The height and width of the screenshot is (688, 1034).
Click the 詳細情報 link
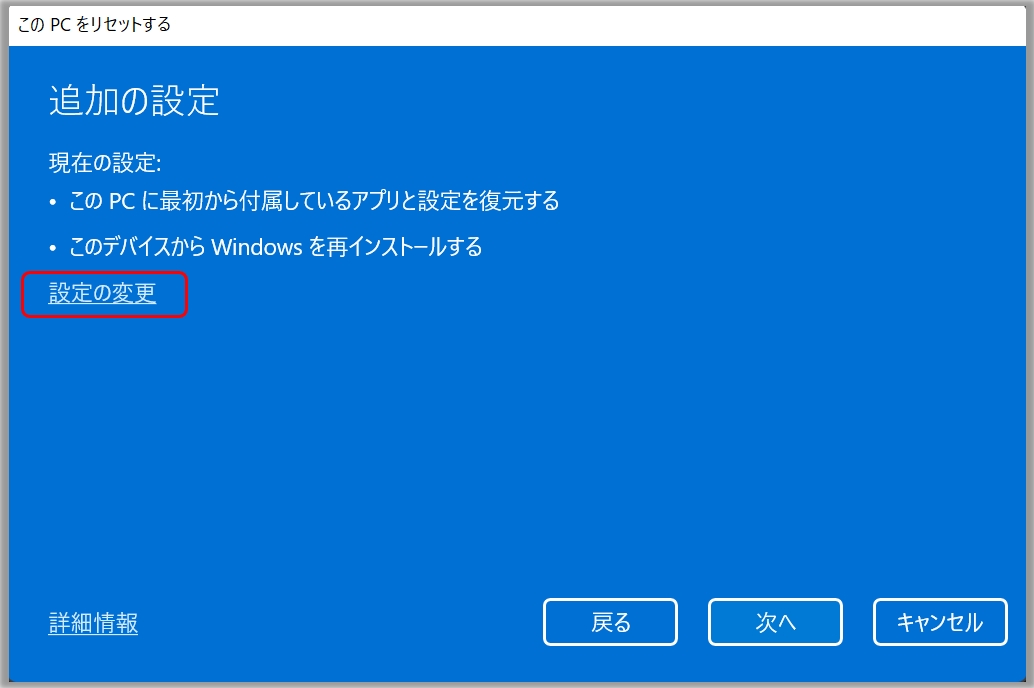tap(93, 623)
